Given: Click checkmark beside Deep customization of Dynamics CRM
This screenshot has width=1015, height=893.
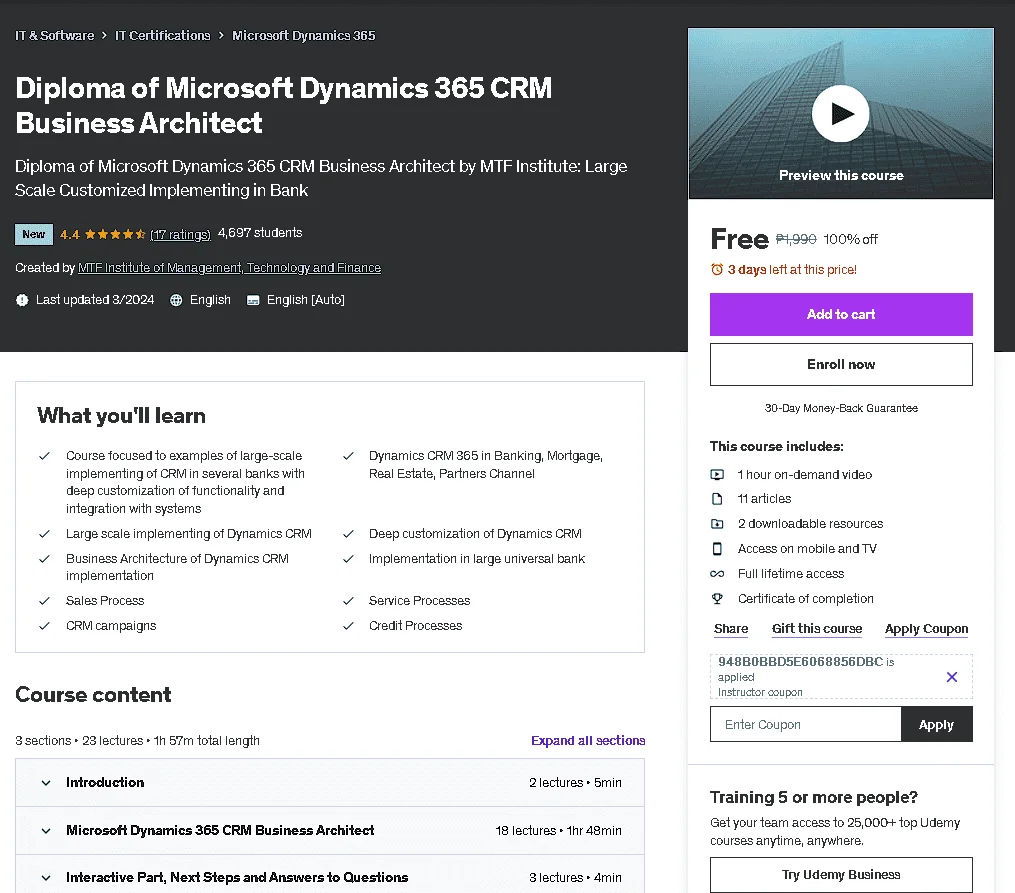Looking at the screenshot, I should (x=348, y=534).
